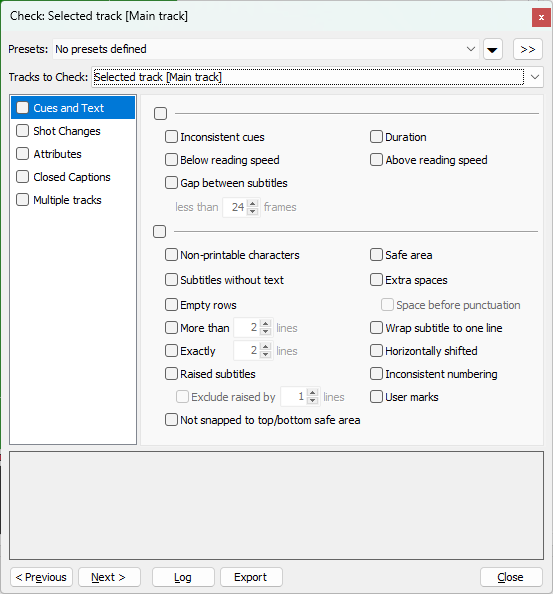
Task: Enable the Inconsistent cues check
Action: (x=215, y=137)
